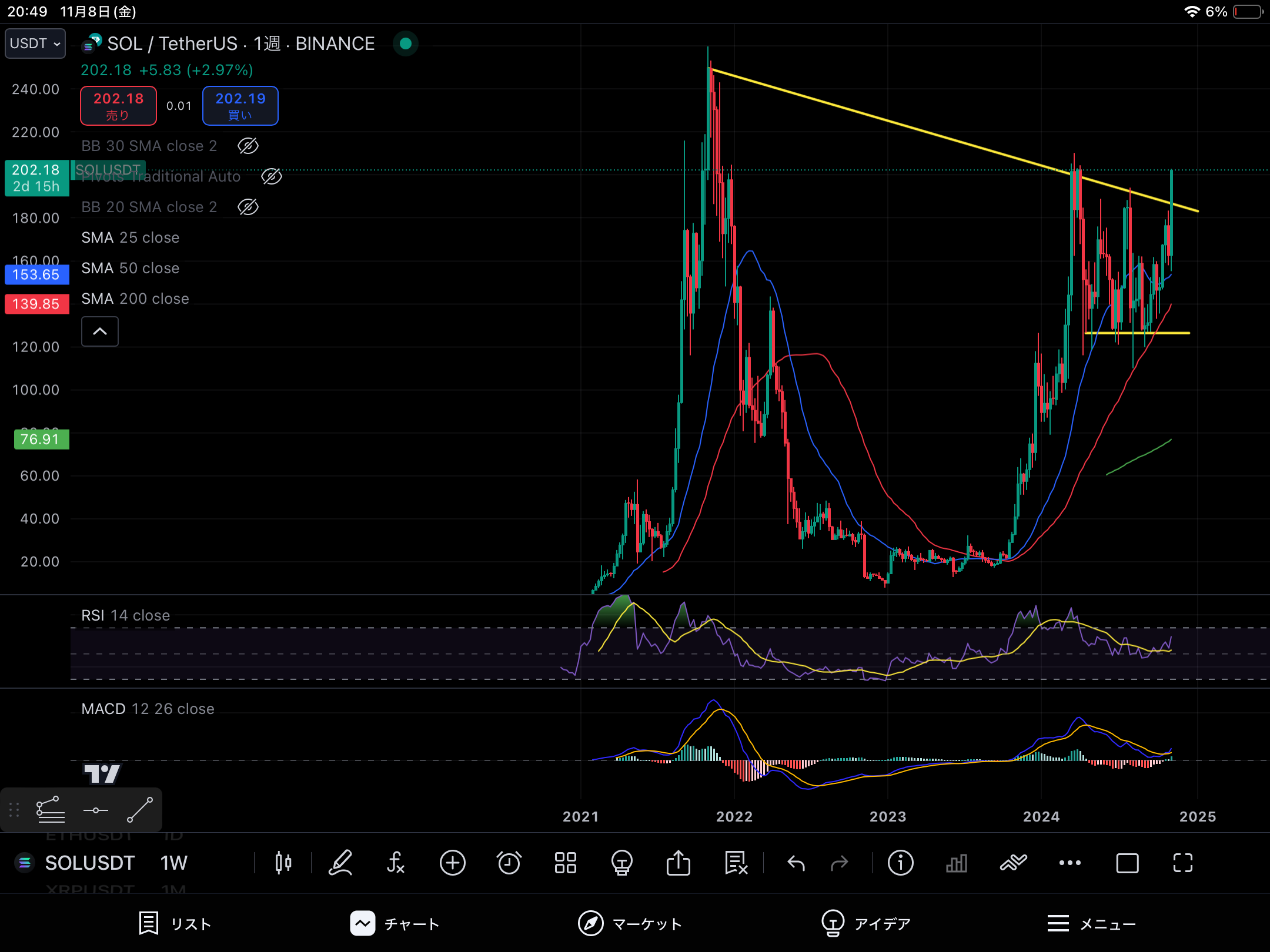This screenshot has height=952, width=1270.
Task: Tap the 0.01 spread value
Action: tap(179, 106)
